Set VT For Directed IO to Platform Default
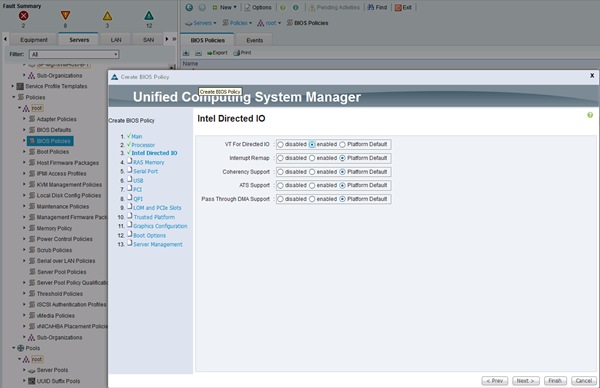600x388 pixels. (x=342, y=145)
